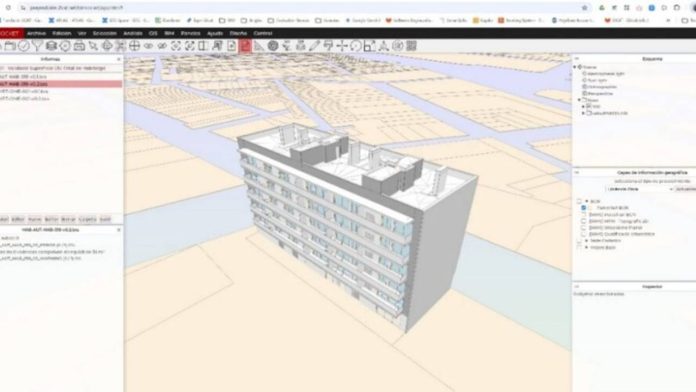Click the Editar button below the Informes list
The image size is (696, 392).
coord(18,219)
